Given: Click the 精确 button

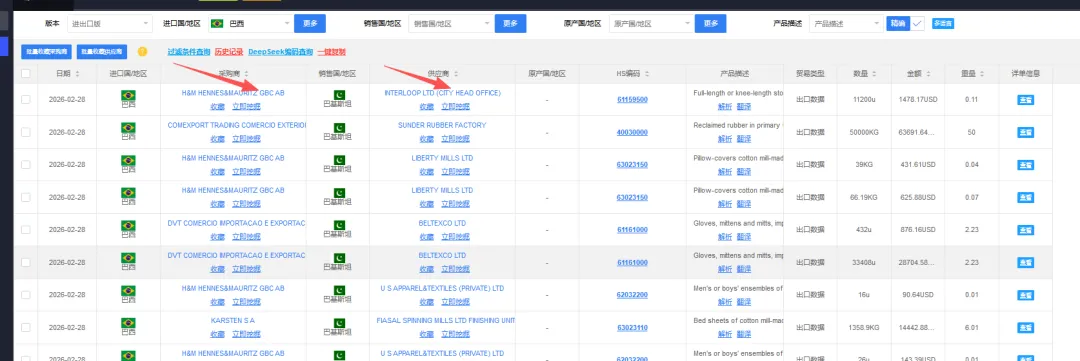Looking at the screenshot, I should pyautogui.click(x=898, y=23).
